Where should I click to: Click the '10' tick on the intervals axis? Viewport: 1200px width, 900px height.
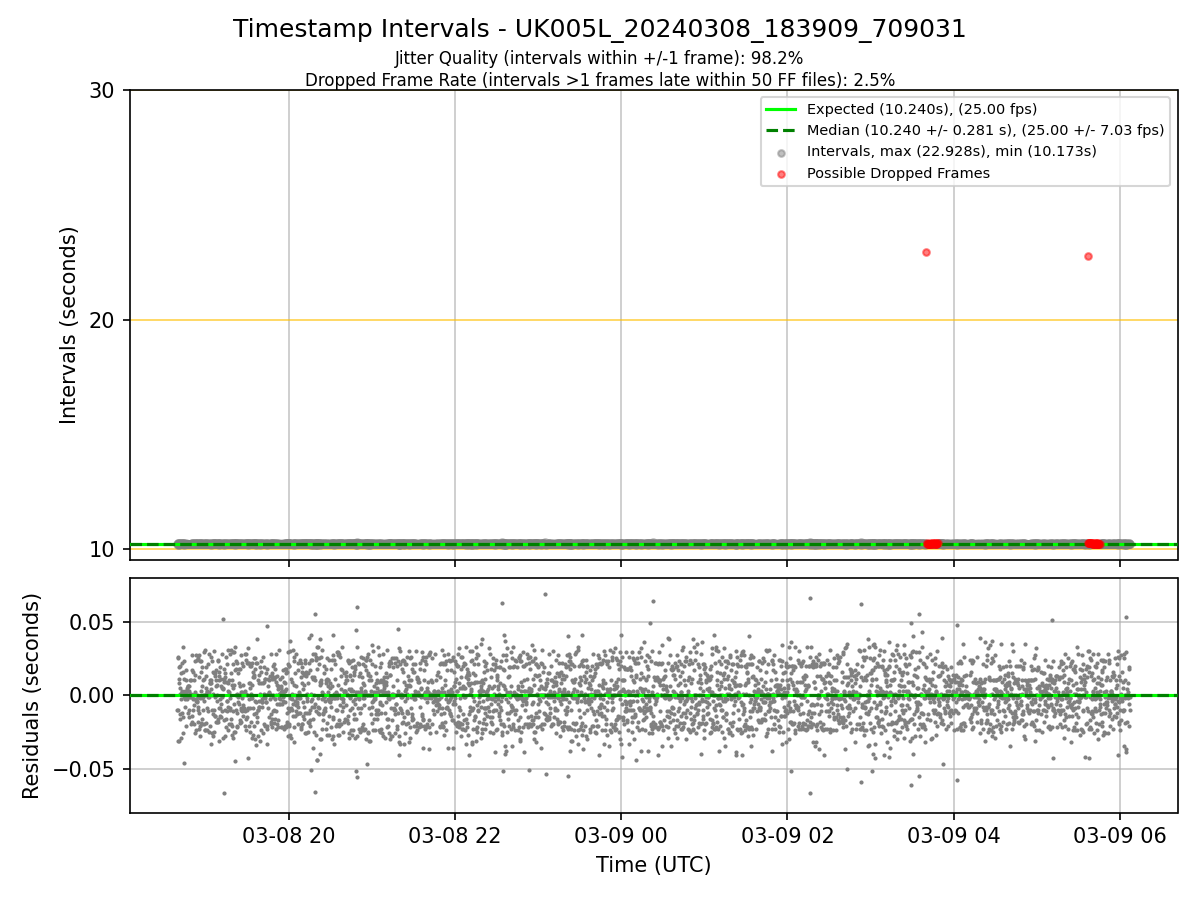tap(104, 549)
